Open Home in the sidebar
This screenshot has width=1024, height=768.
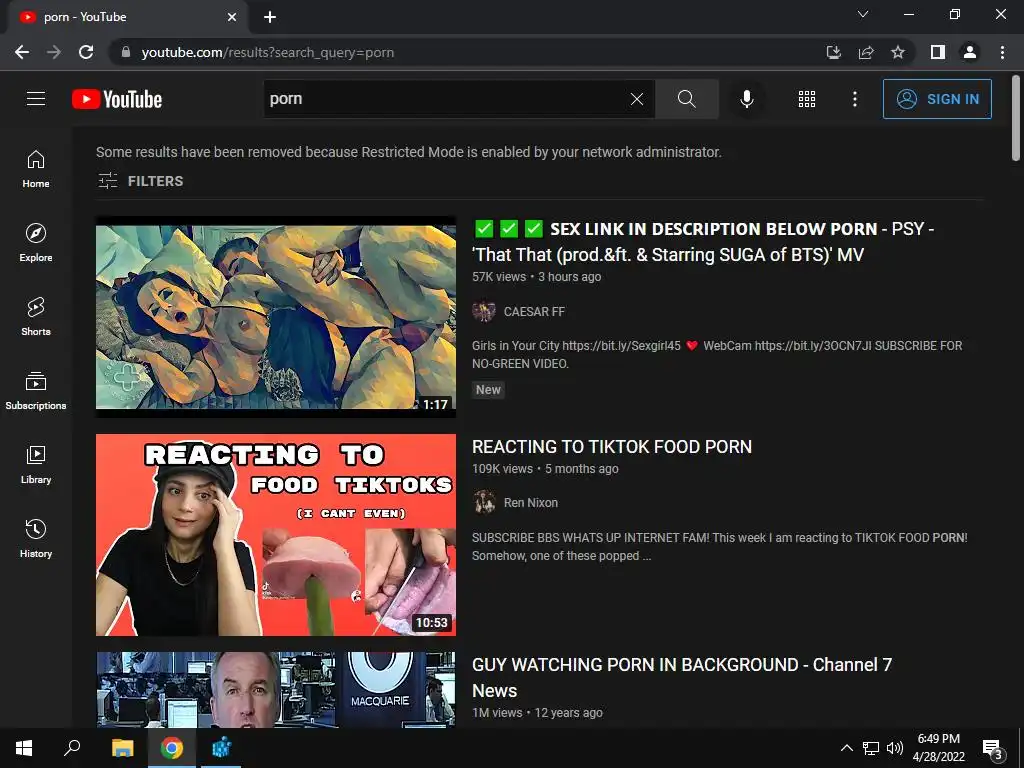[x=36, y=169]
